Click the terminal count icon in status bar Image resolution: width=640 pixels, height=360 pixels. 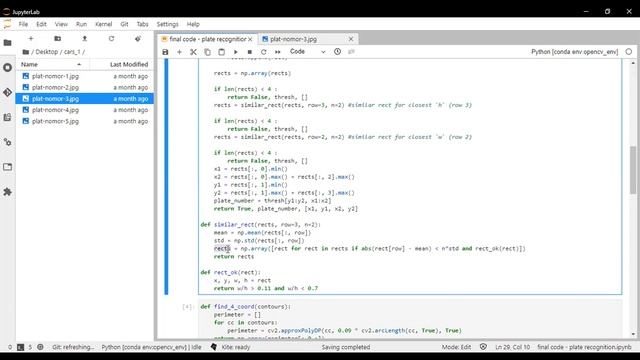(20, 347)
